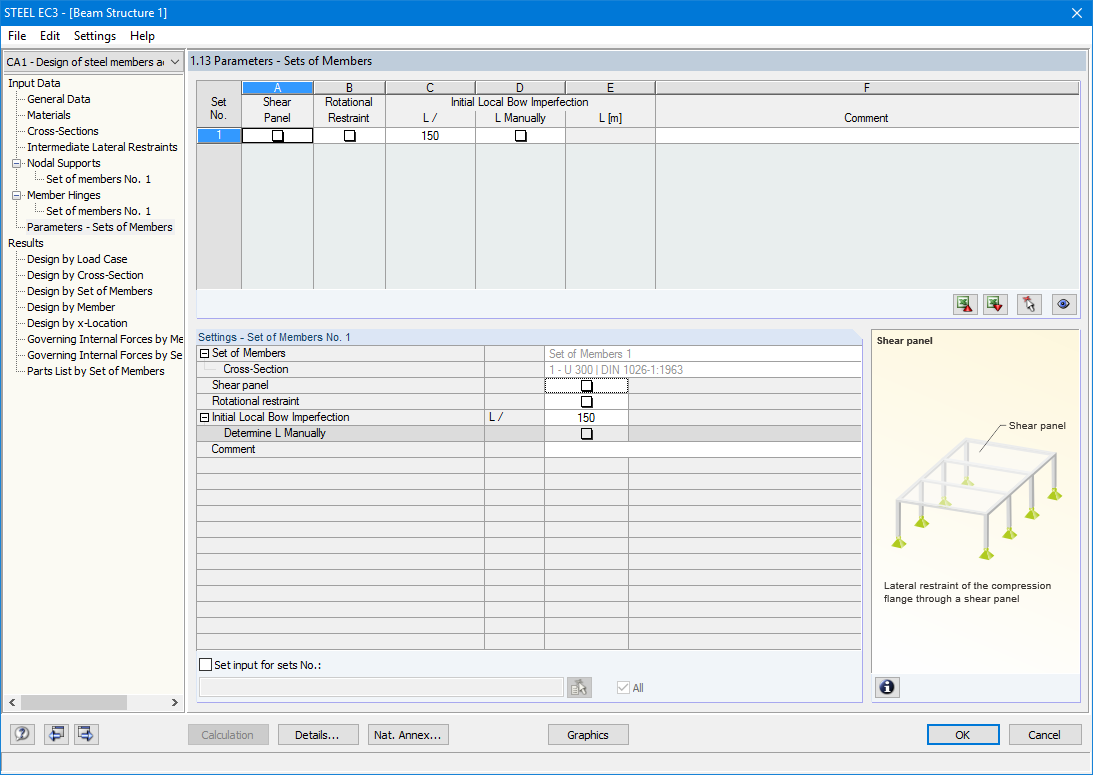Viewport: 1093px width, 775px height.
Task: Open the Edit menu
Action: click(x=49, y=36)
